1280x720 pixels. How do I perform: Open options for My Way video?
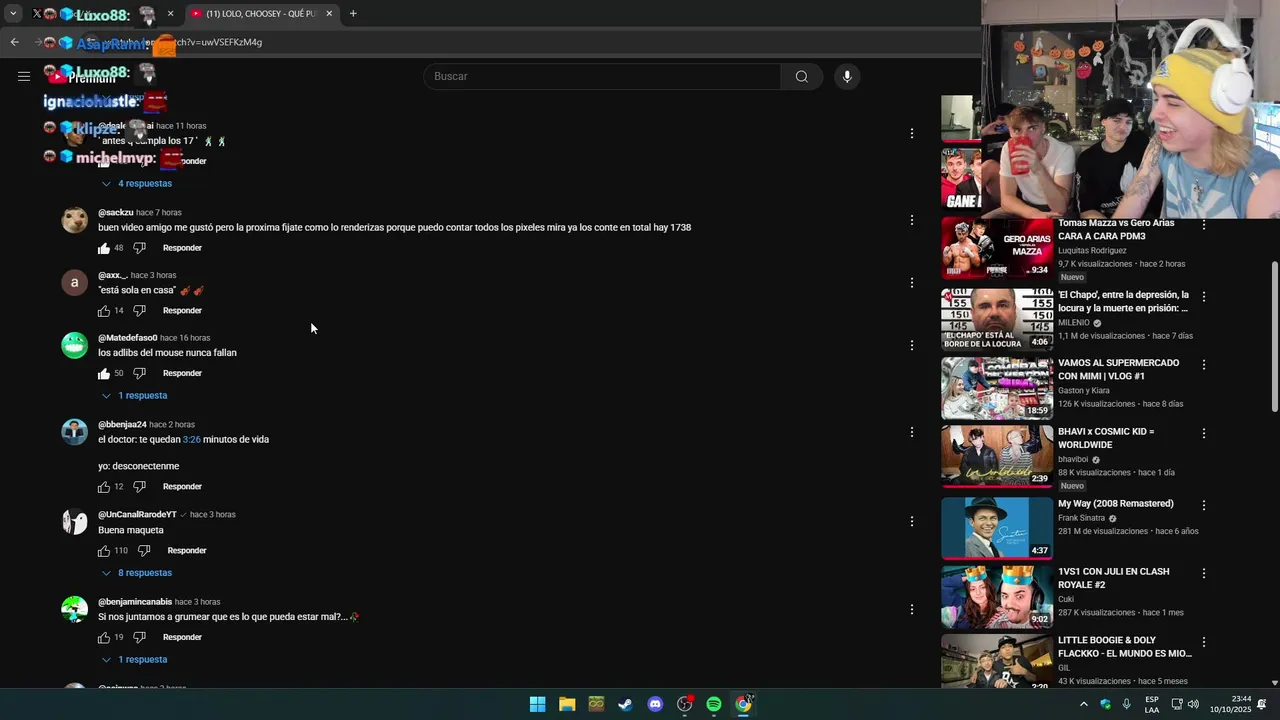pyautogui.click(x=1204, y=506)
